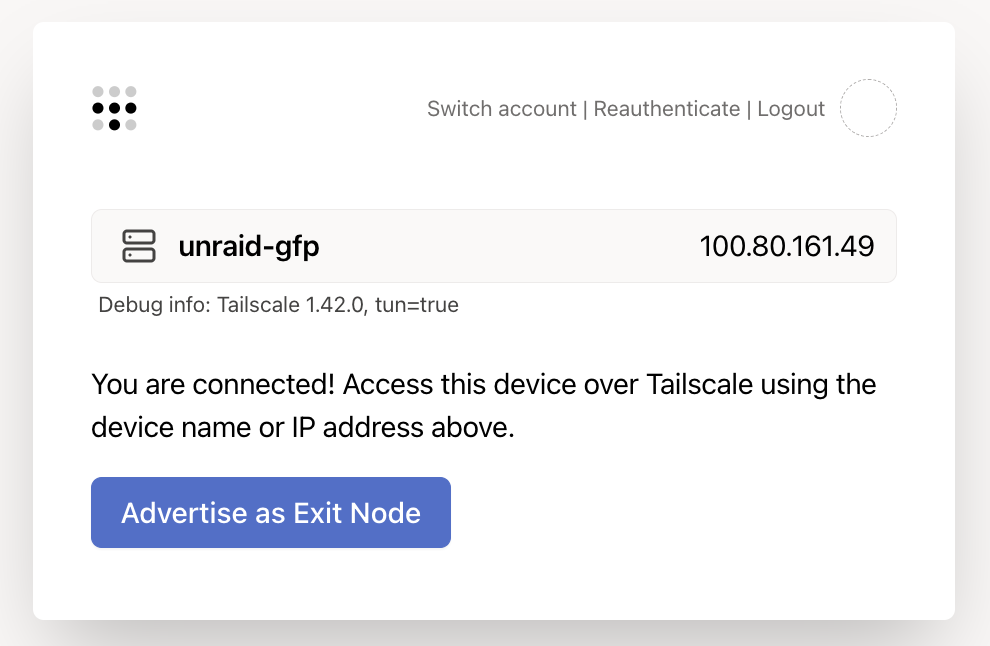Log out using the Logout link

[791, 109]
